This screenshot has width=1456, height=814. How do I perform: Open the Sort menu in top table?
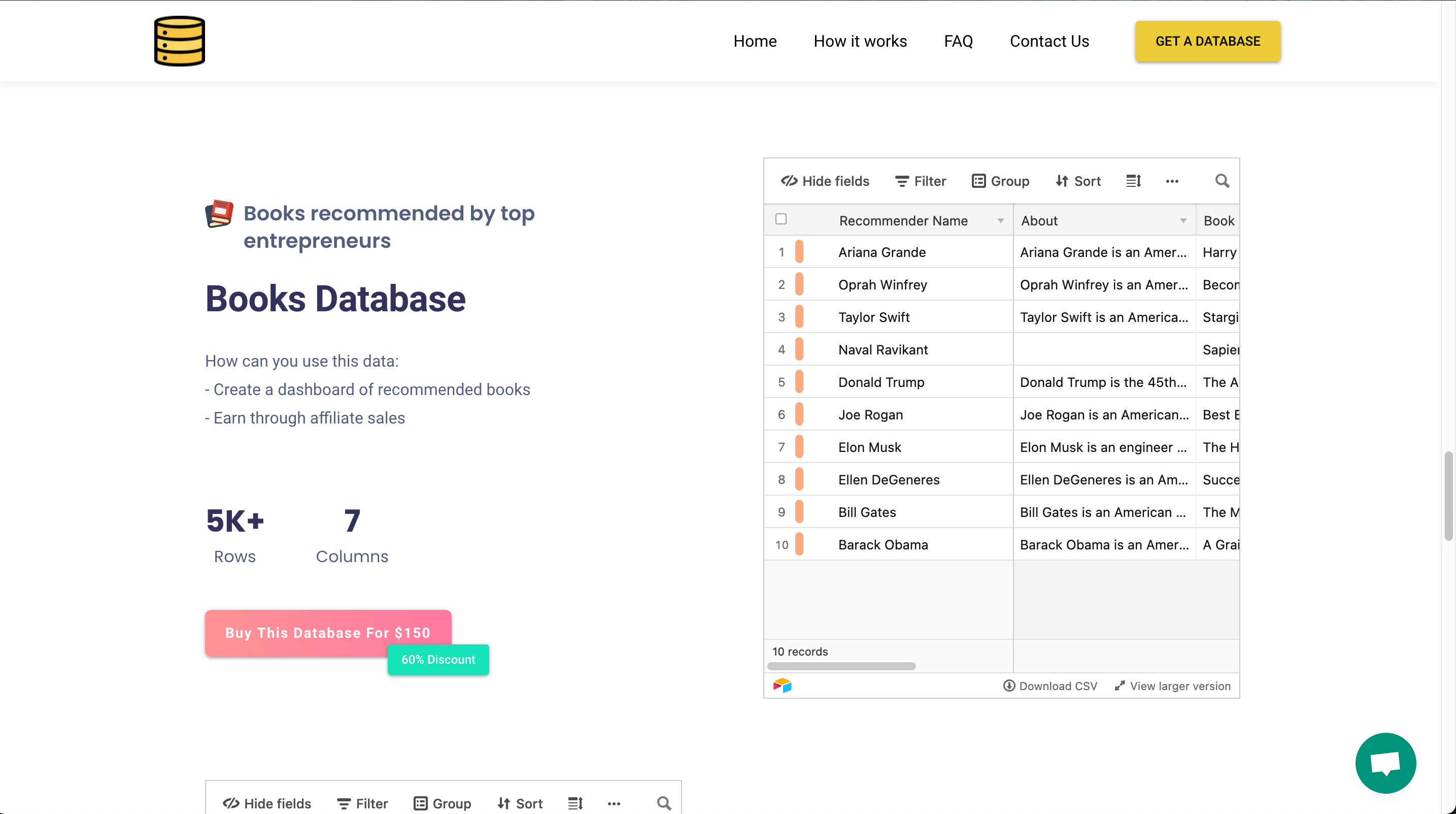[1078, 181]
